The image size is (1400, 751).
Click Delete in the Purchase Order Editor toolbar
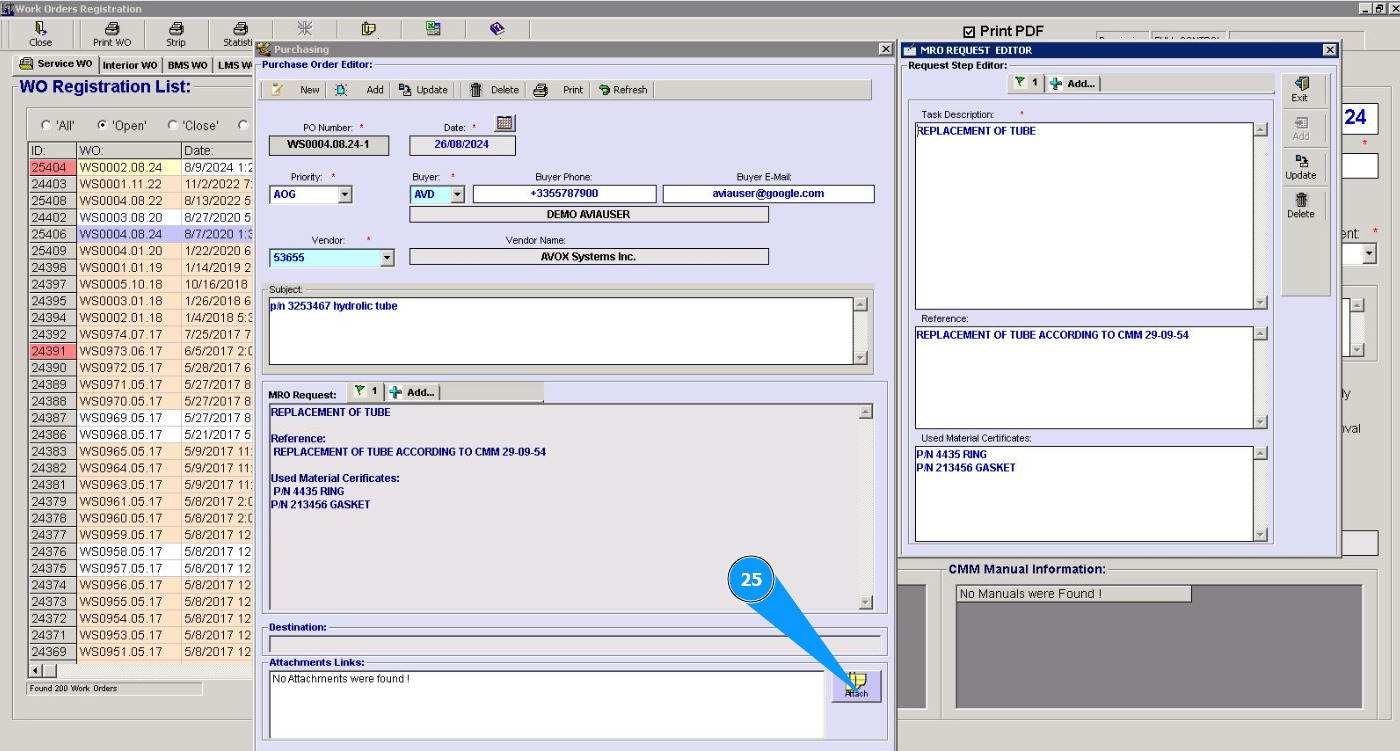click(x=495, y=90)
